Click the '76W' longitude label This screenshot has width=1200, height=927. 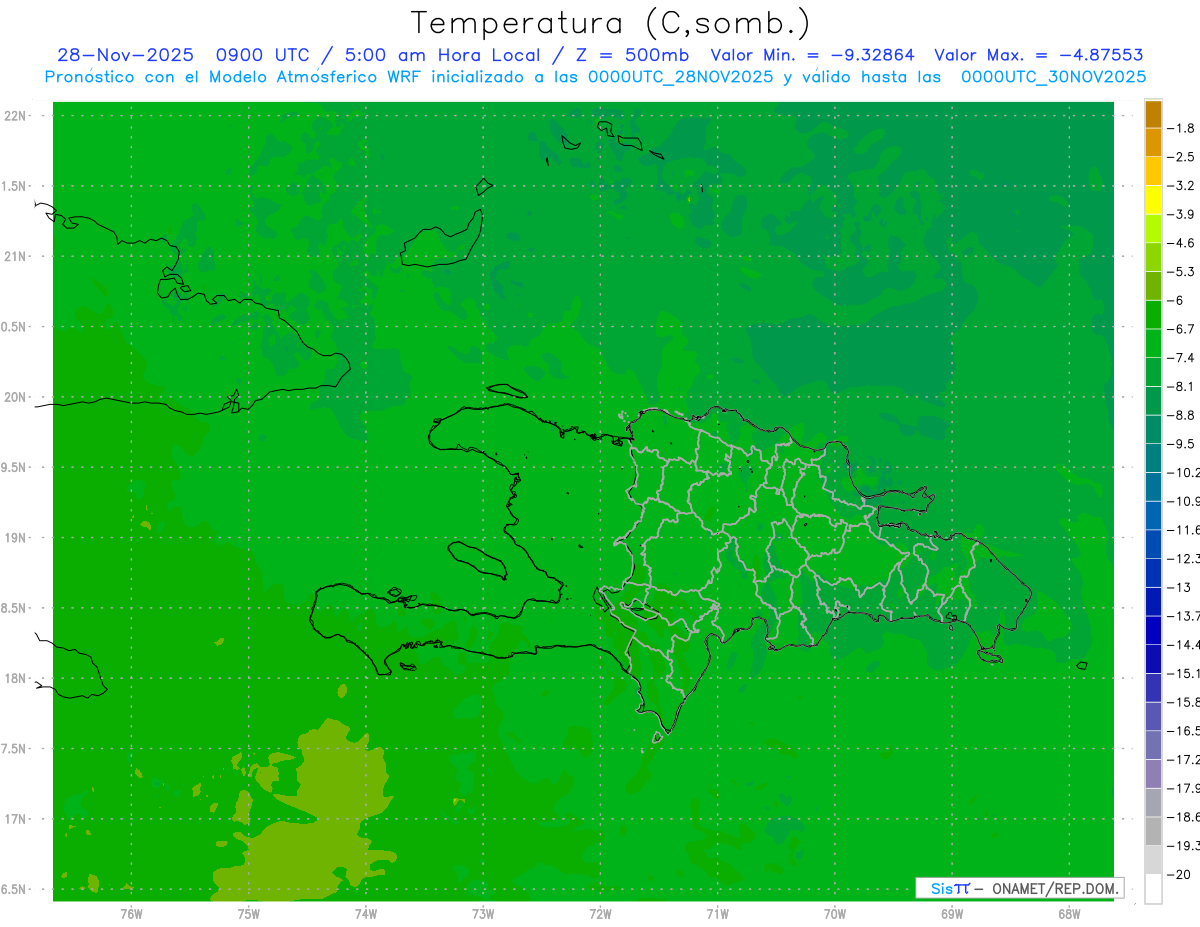(131, 913)
